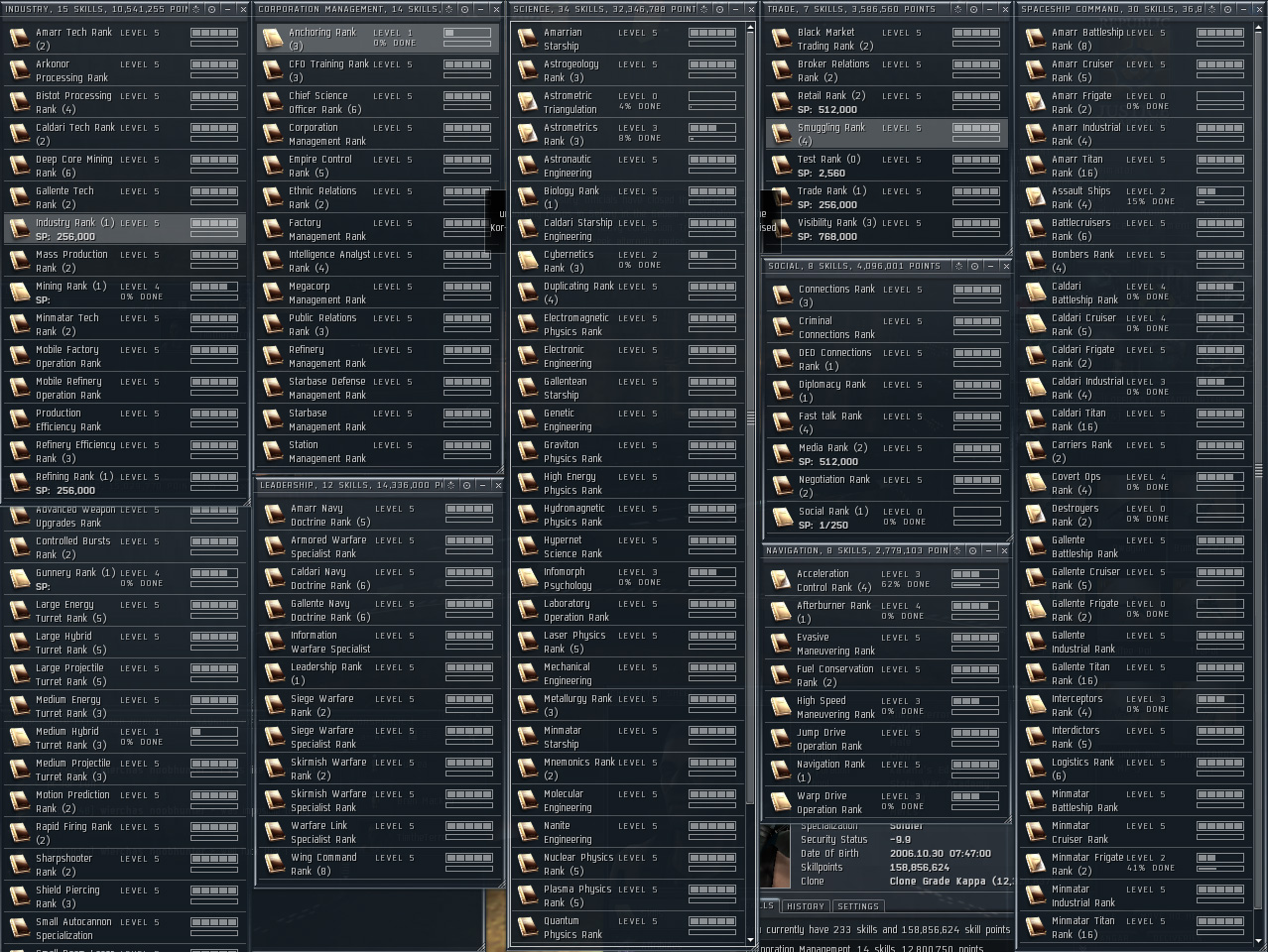
Task: Click the Minmatar Frigate Rank (2) skill icon
Action: pos(1035,864)
